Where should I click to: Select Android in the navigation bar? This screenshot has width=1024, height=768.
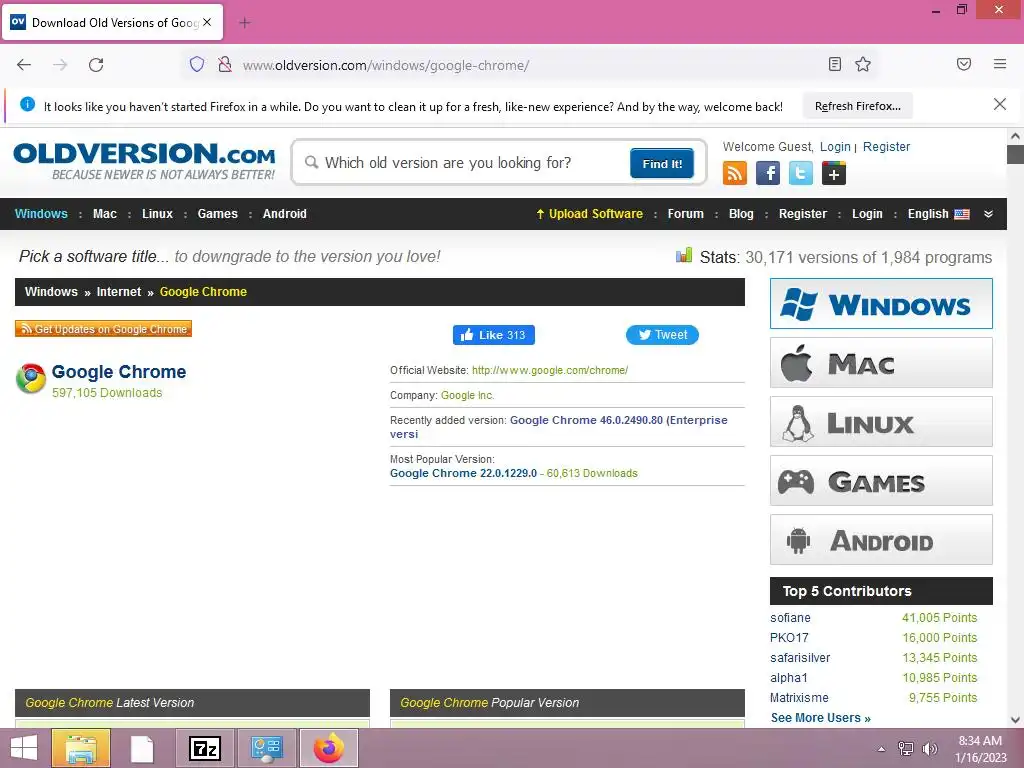click(284, 214)
